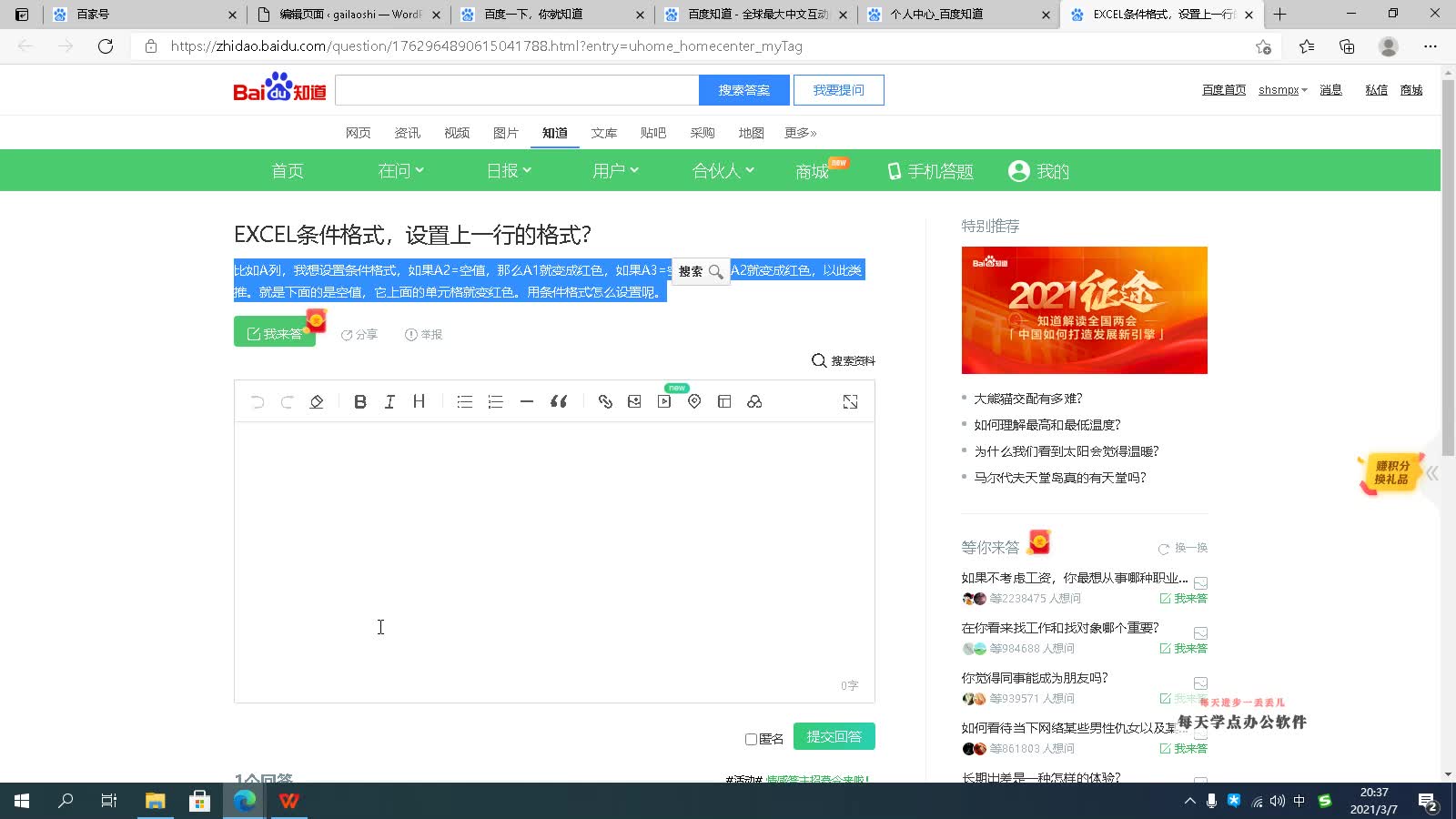Insert video into the answer

pos(664,401)
